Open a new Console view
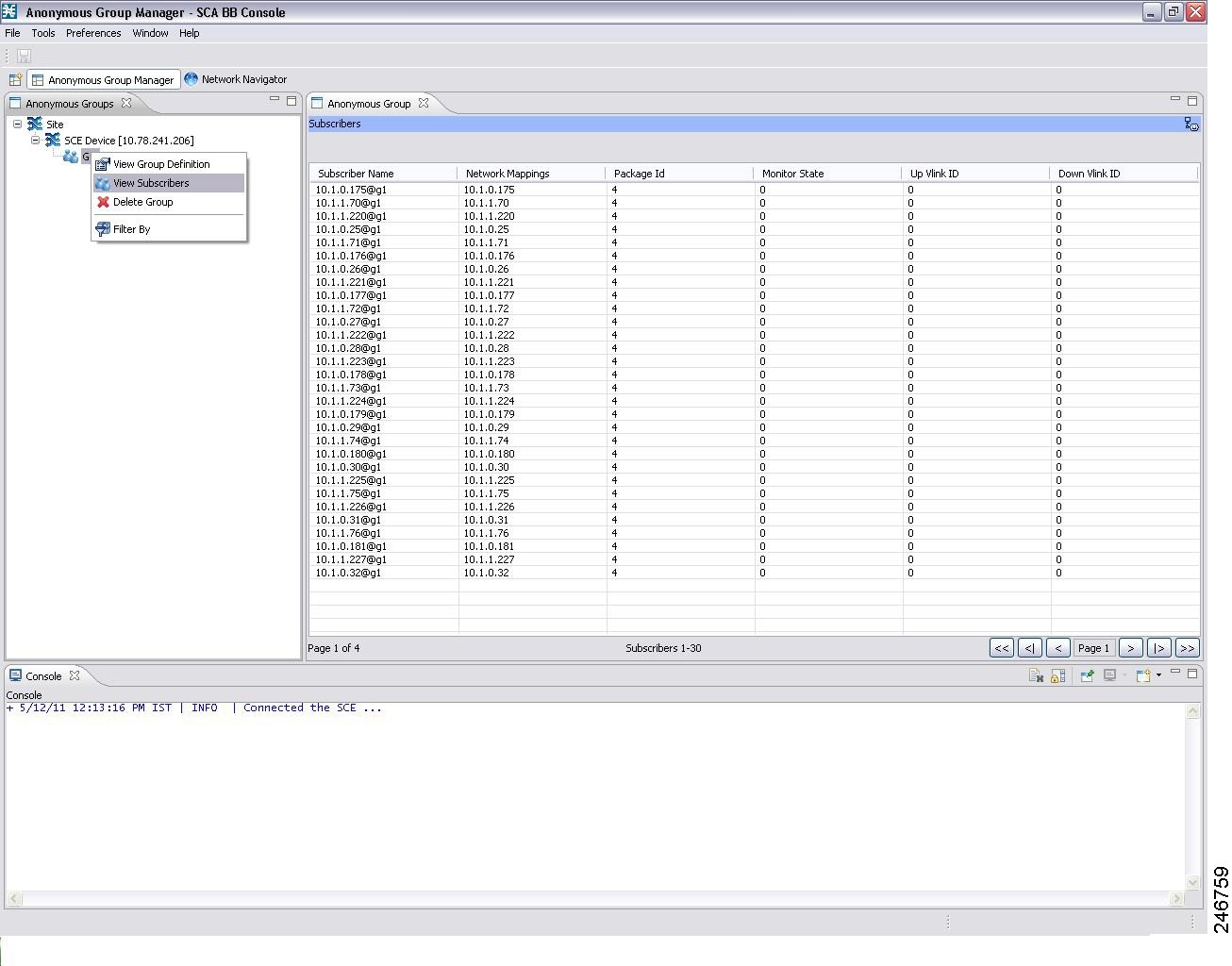1232x966 pixels. (x=1144, y=675)
